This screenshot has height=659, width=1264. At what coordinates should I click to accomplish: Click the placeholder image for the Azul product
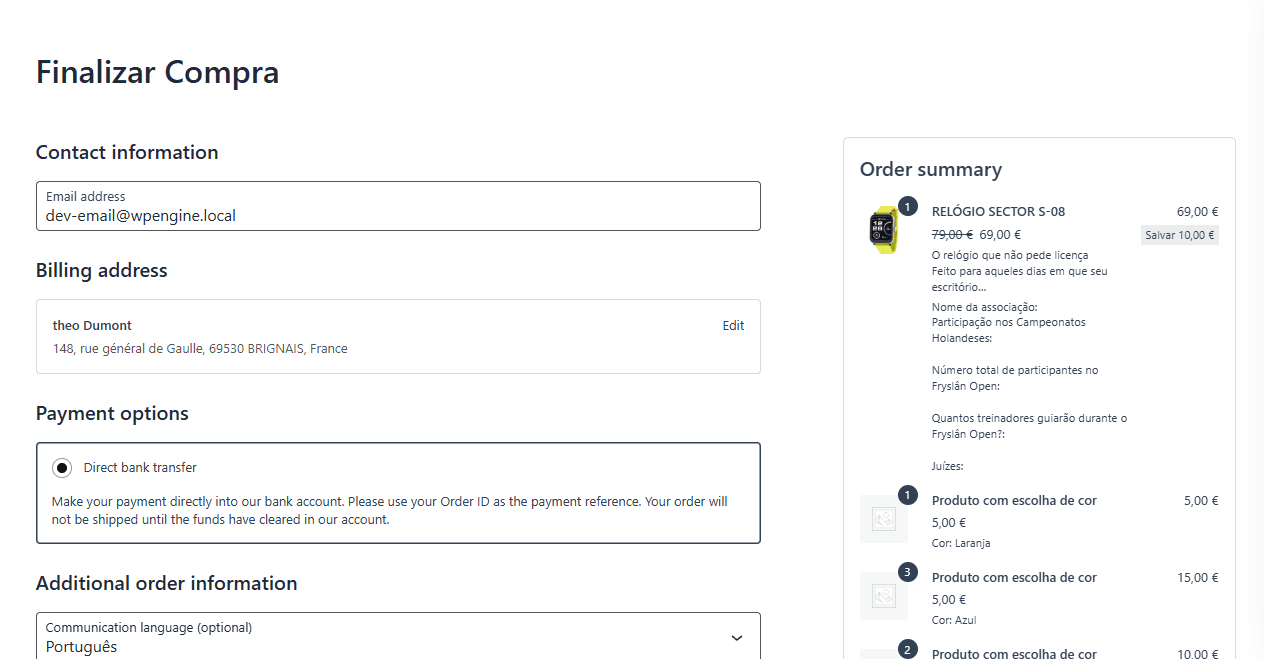click(883, 596)
